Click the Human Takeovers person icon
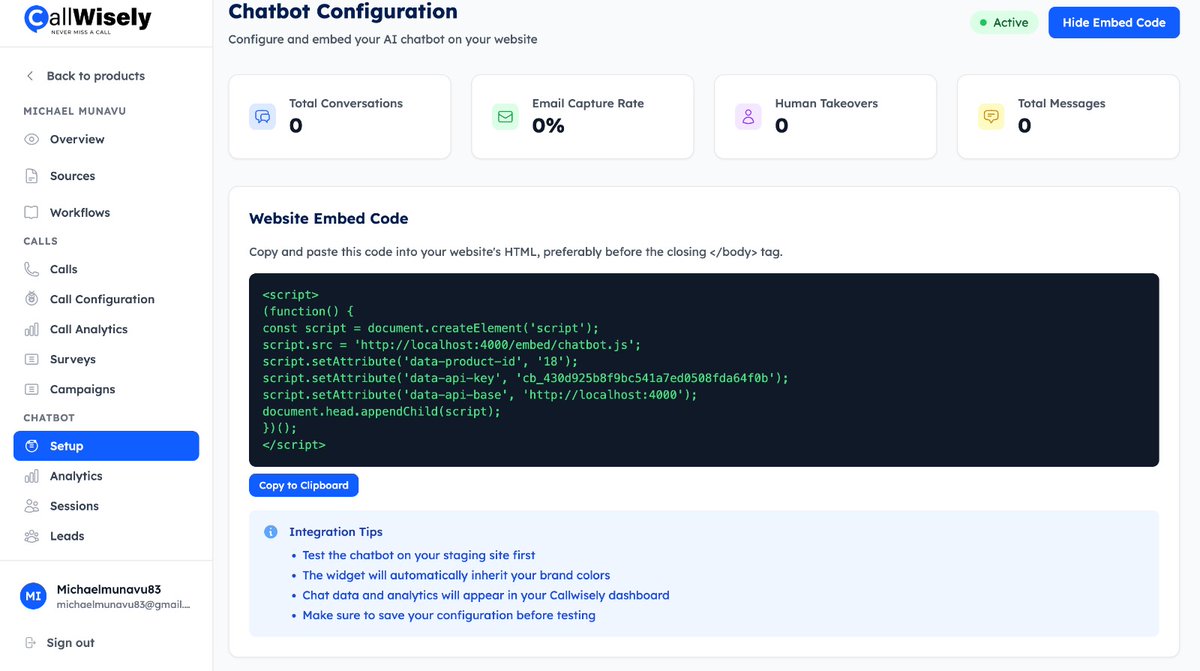The width and height of the screenshot is (1200, 671). pyautogui.click(x=749, y=117)
